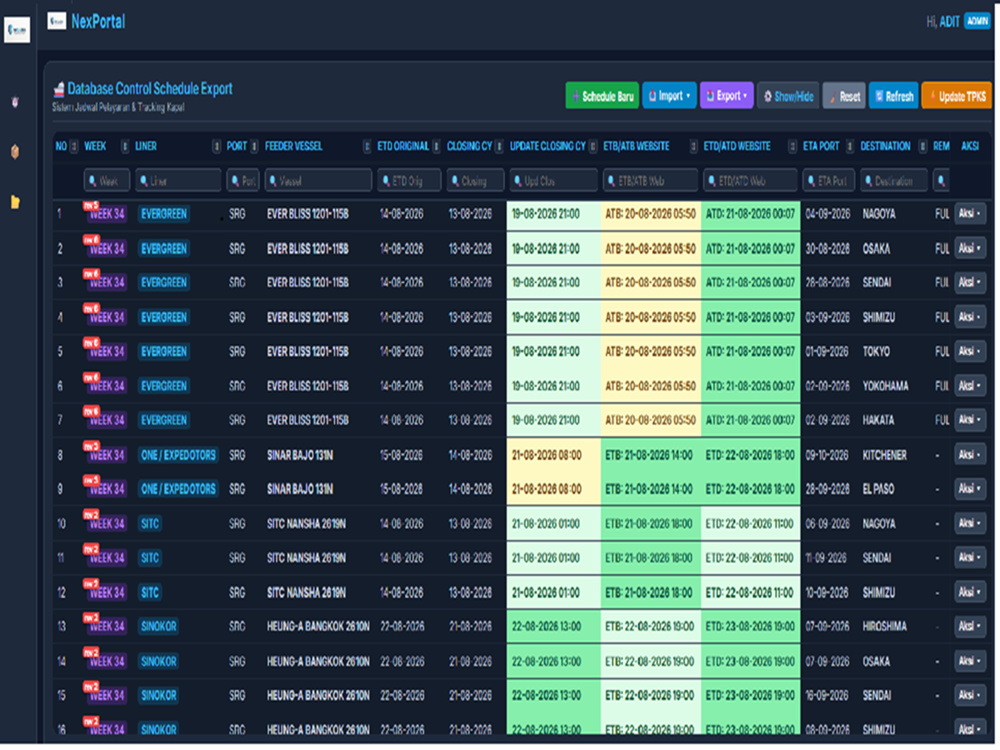Focus the Port filter field
Image resolution: width=1000 pixels, height=750 pixels.
click(242, 181)
